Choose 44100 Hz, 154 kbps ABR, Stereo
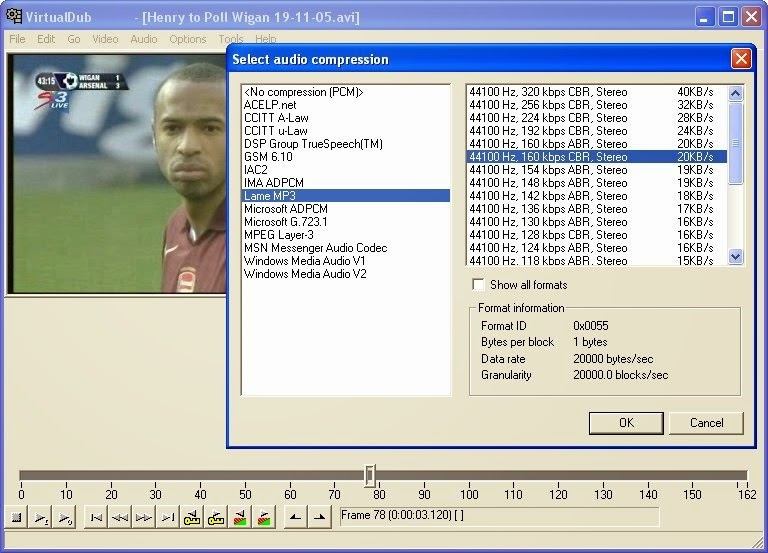Screen dimensions: 768x553 [597, 170]
